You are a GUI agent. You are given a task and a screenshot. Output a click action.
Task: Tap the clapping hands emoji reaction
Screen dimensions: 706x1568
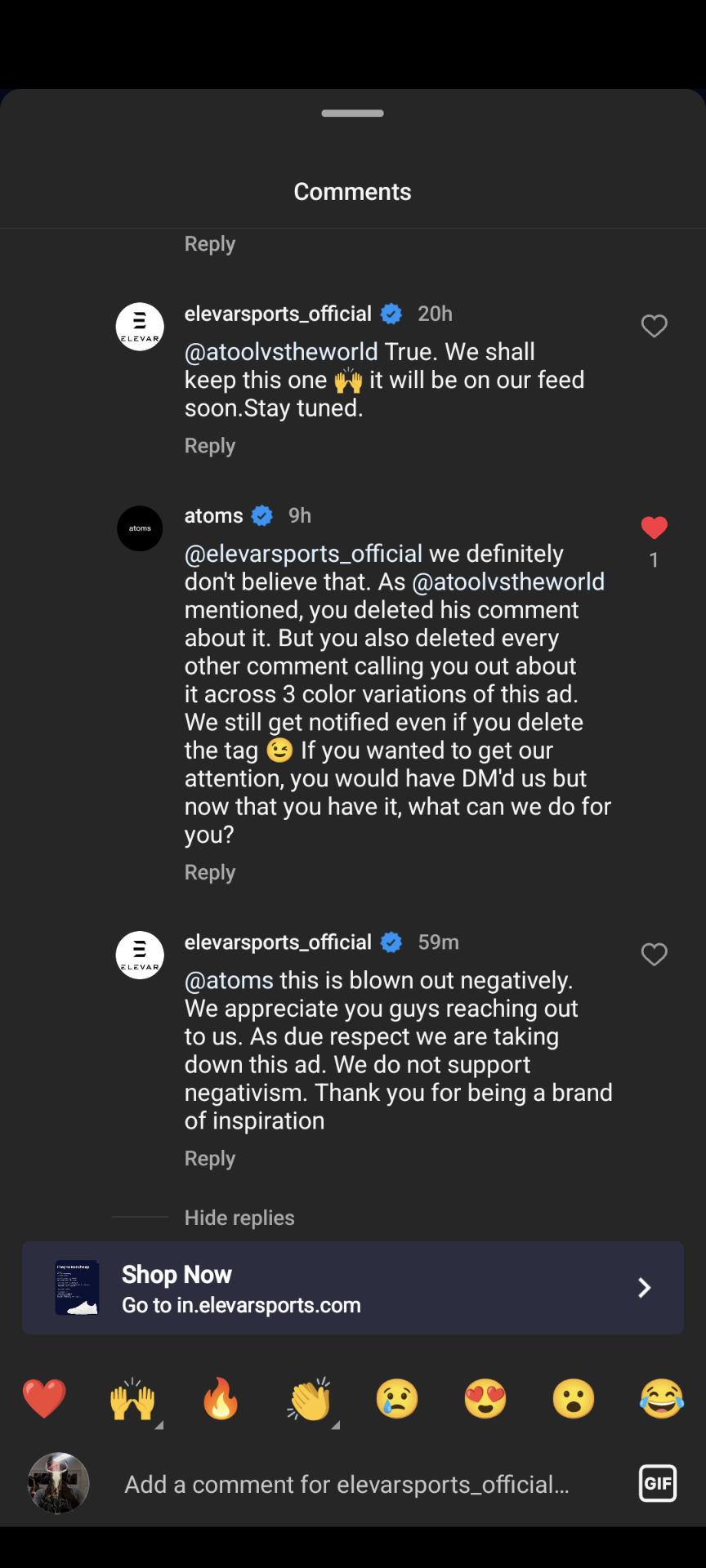click(x=310, y=1398)
